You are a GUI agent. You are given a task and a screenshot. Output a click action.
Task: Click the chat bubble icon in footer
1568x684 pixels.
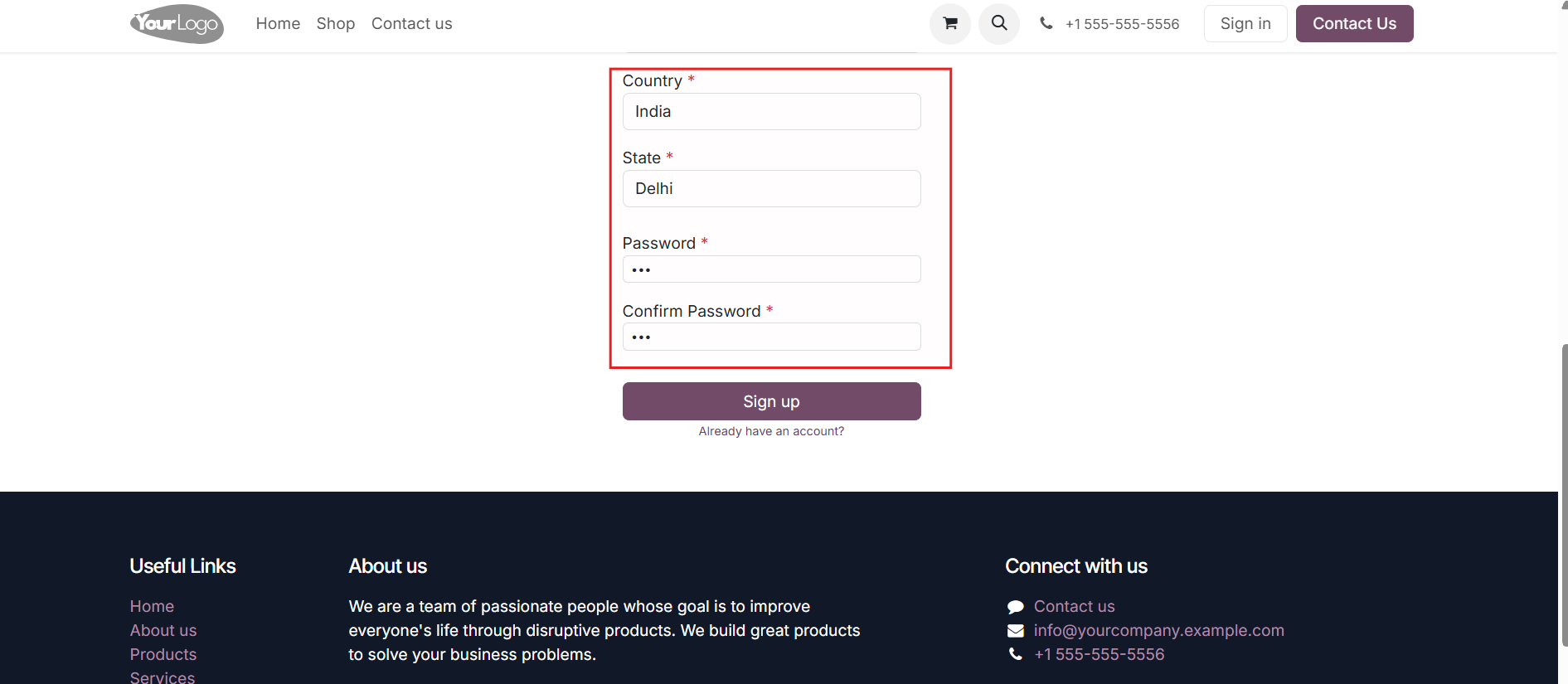pyautogui.click(x=1016, y=607)
